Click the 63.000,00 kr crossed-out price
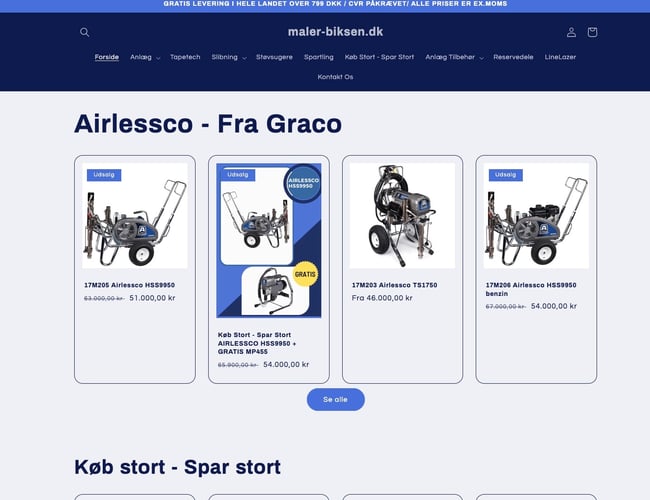Viewport: 650px width, 500px height. tap(104, 298)
